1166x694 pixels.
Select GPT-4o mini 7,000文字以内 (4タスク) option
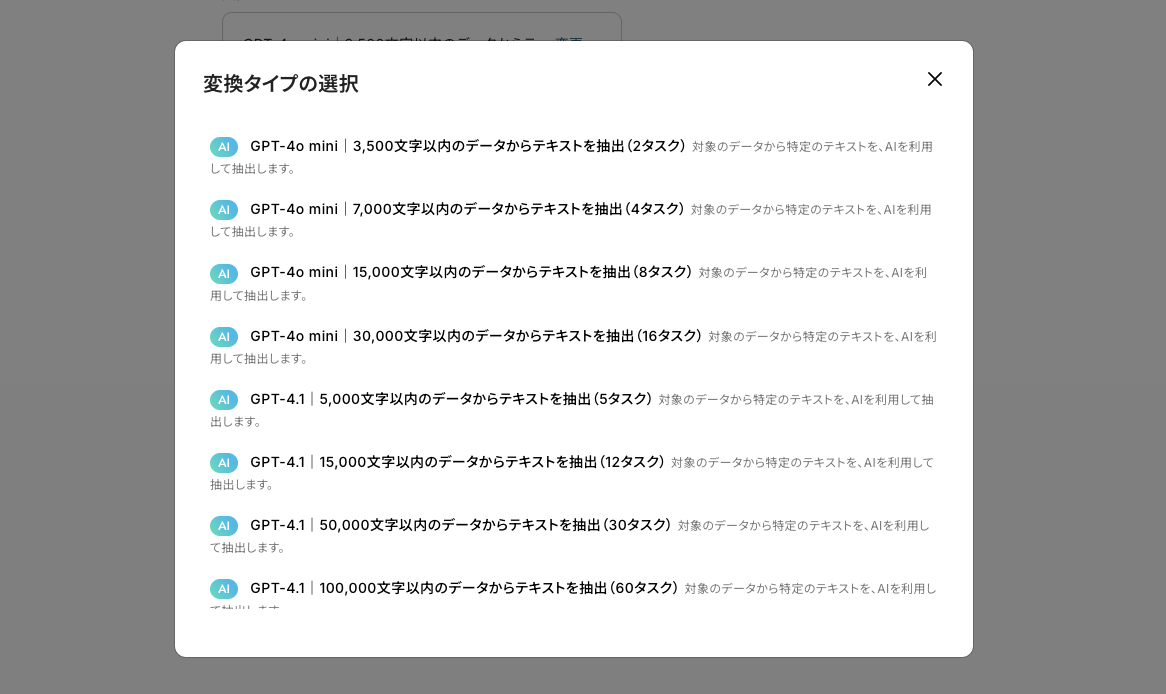[x=573, y=220]
